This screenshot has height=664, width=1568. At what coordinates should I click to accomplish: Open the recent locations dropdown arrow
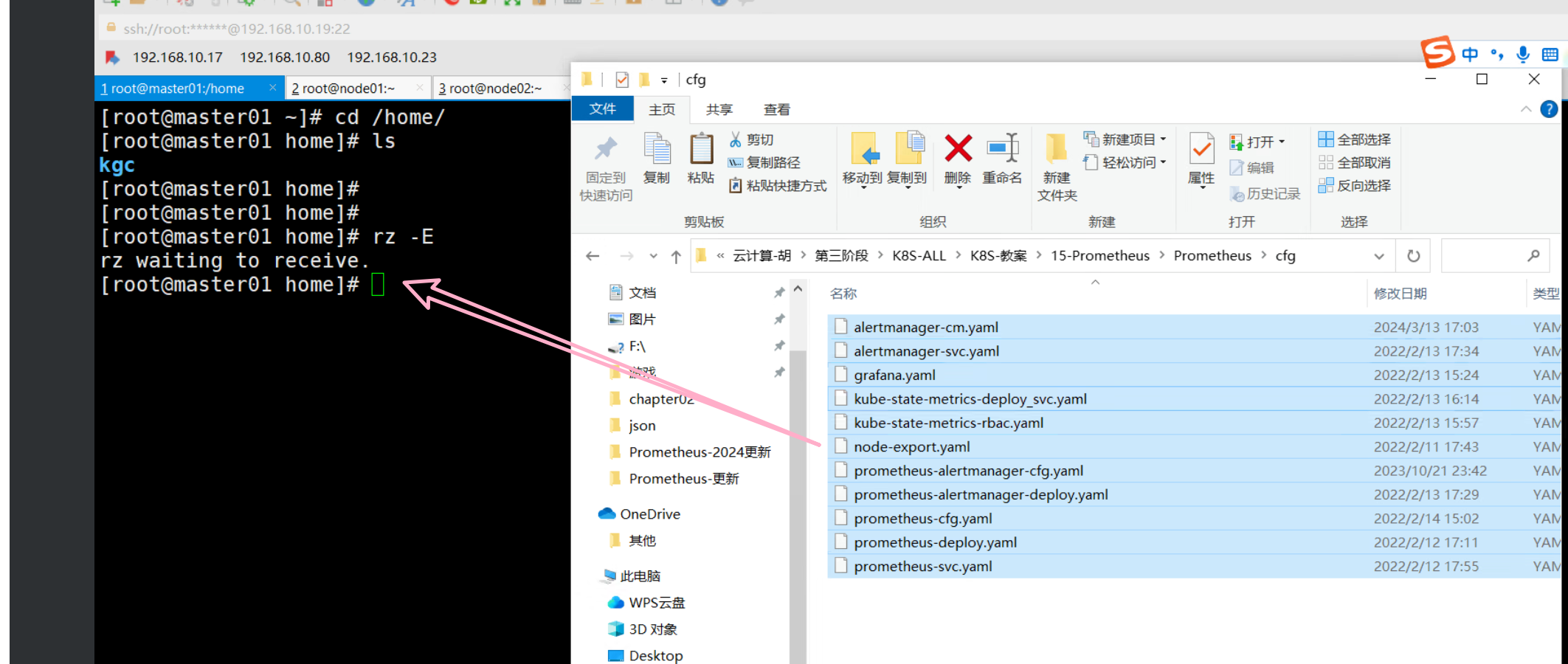[653, 256]
